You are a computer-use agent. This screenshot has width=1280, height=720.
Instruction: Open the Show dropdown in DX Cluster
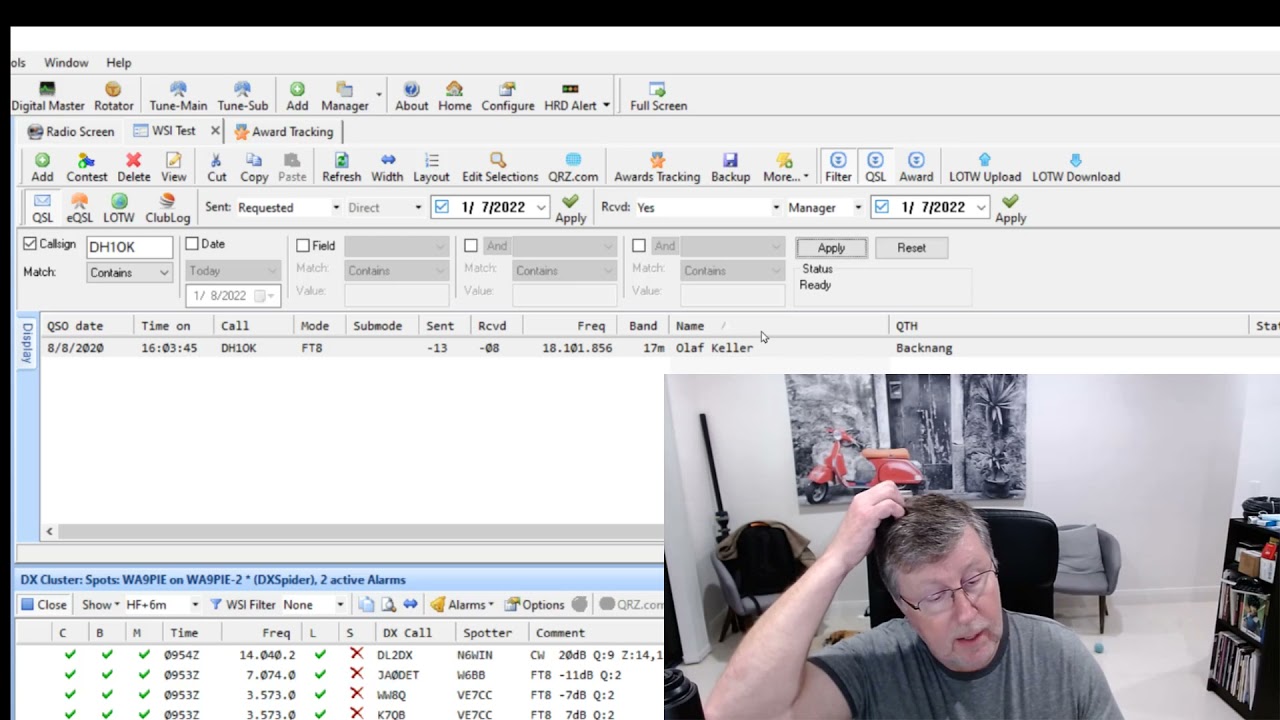(101, 605)
